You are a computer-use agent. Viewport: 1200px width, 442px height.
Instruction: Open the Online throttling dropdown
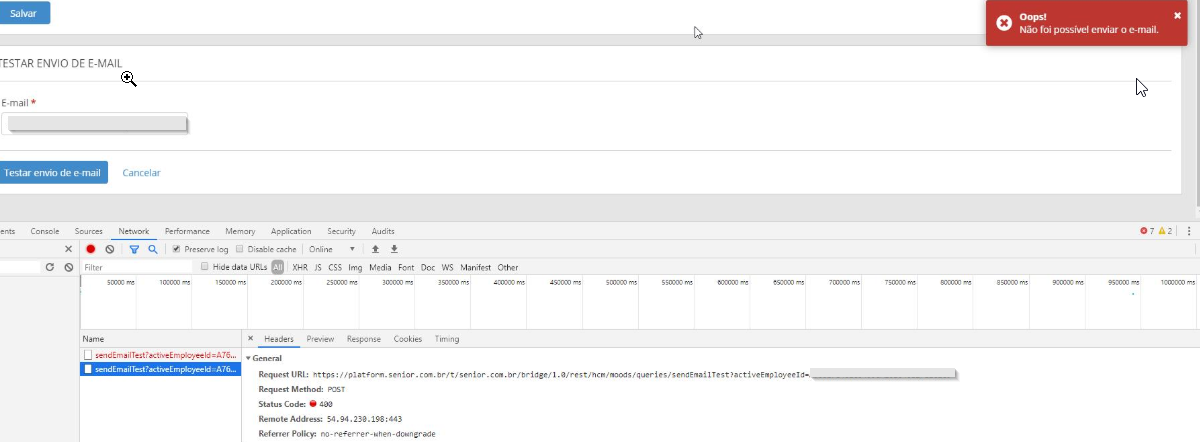click(x=332, y=249)
